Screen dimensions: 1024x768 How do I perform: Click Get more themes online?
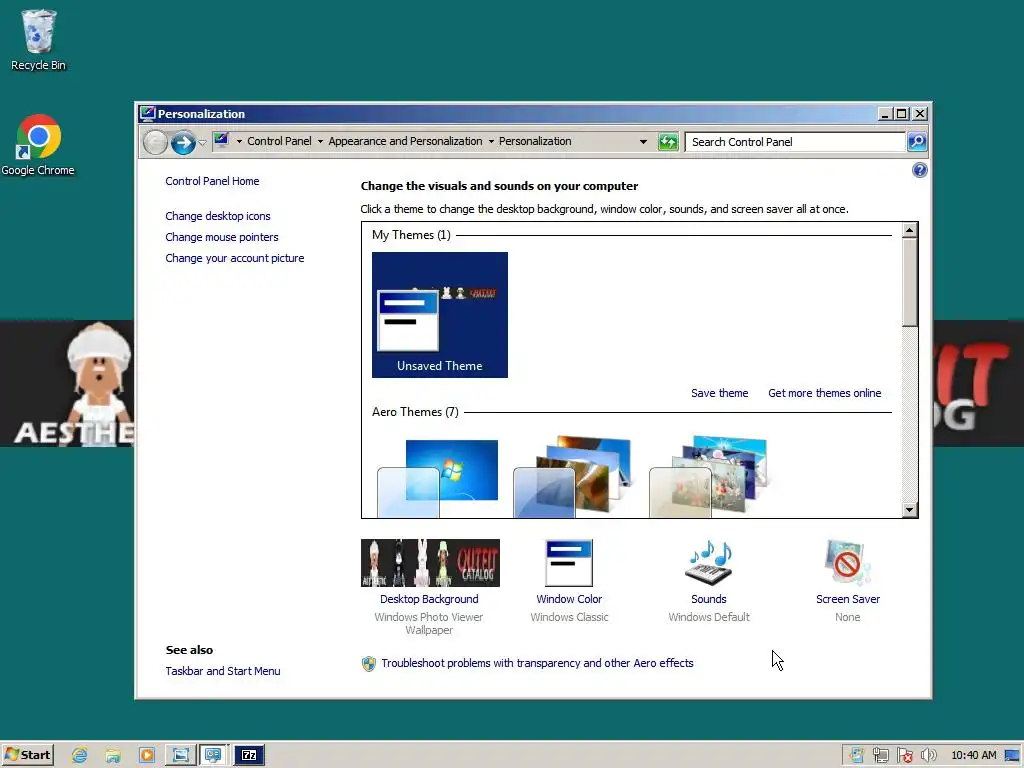(824, 393)
